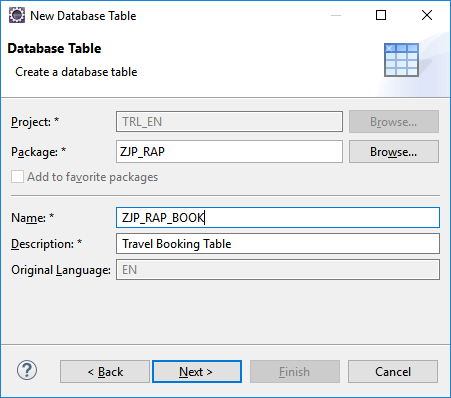
Task: Click the database table grid icon
Action: [401, 60]
